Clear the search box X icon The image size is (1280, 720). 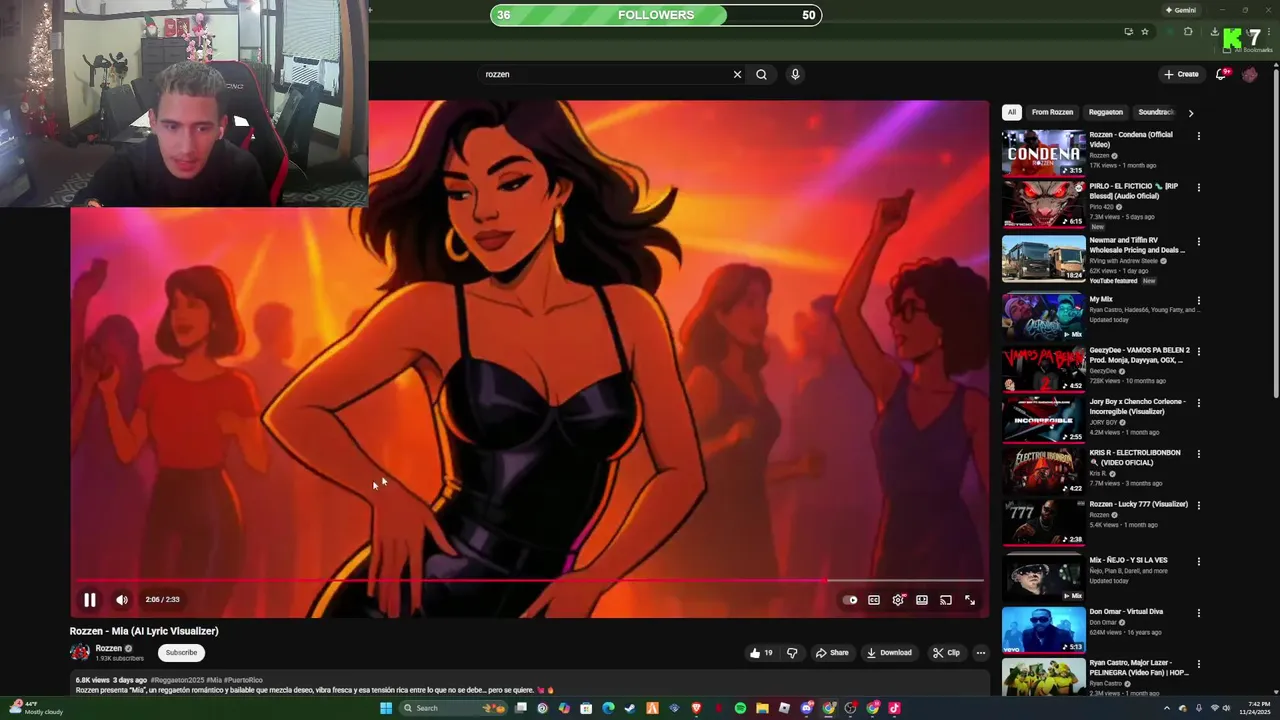[x=737, y=74]
